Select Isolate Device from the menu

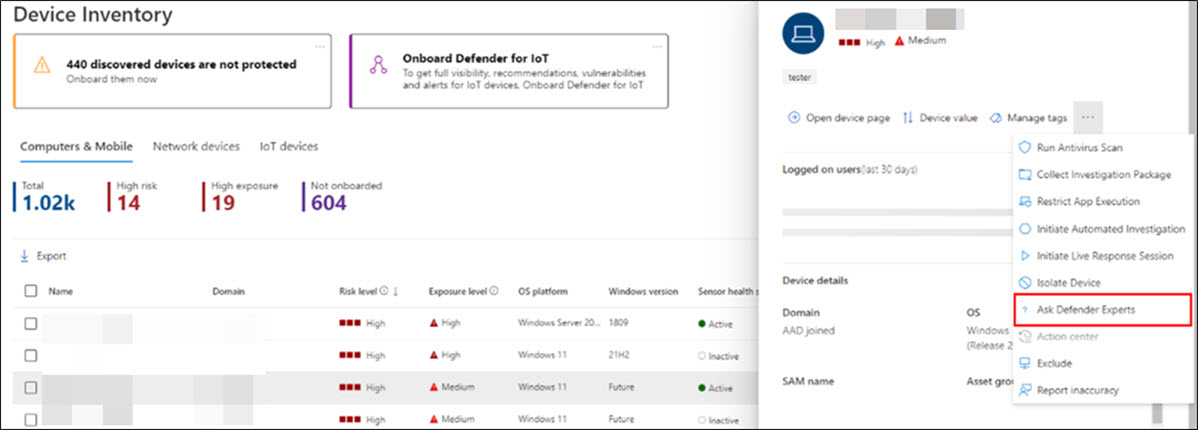coord(1101,283)
